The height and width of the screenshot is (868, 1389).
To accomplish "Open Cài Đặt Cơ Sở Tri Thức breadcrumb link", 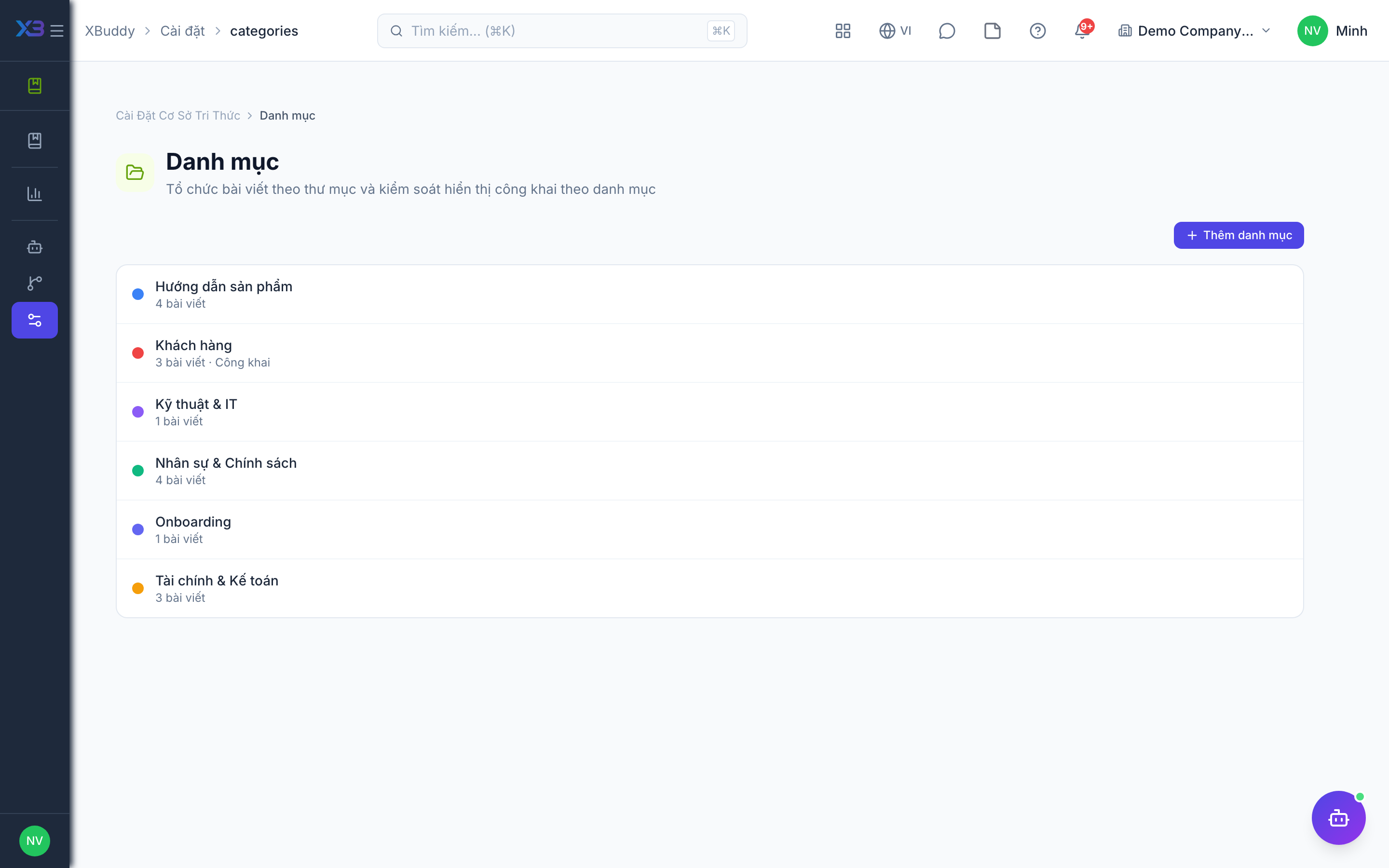I will click(178, 115).
